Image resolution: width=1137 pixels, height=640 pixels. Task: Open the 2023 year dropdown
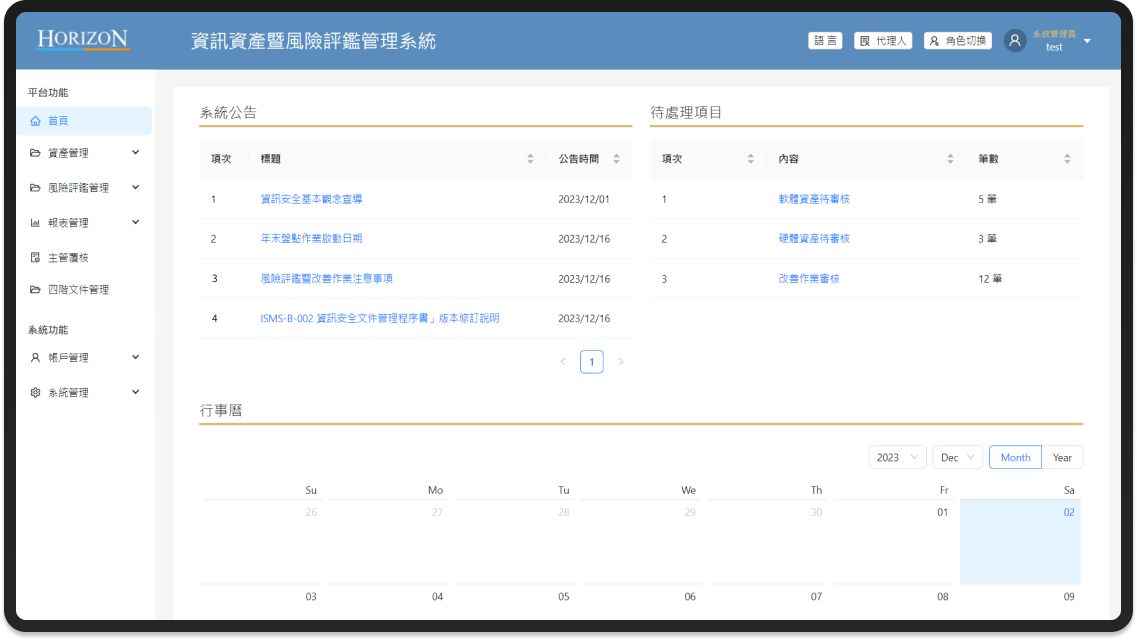897,457
